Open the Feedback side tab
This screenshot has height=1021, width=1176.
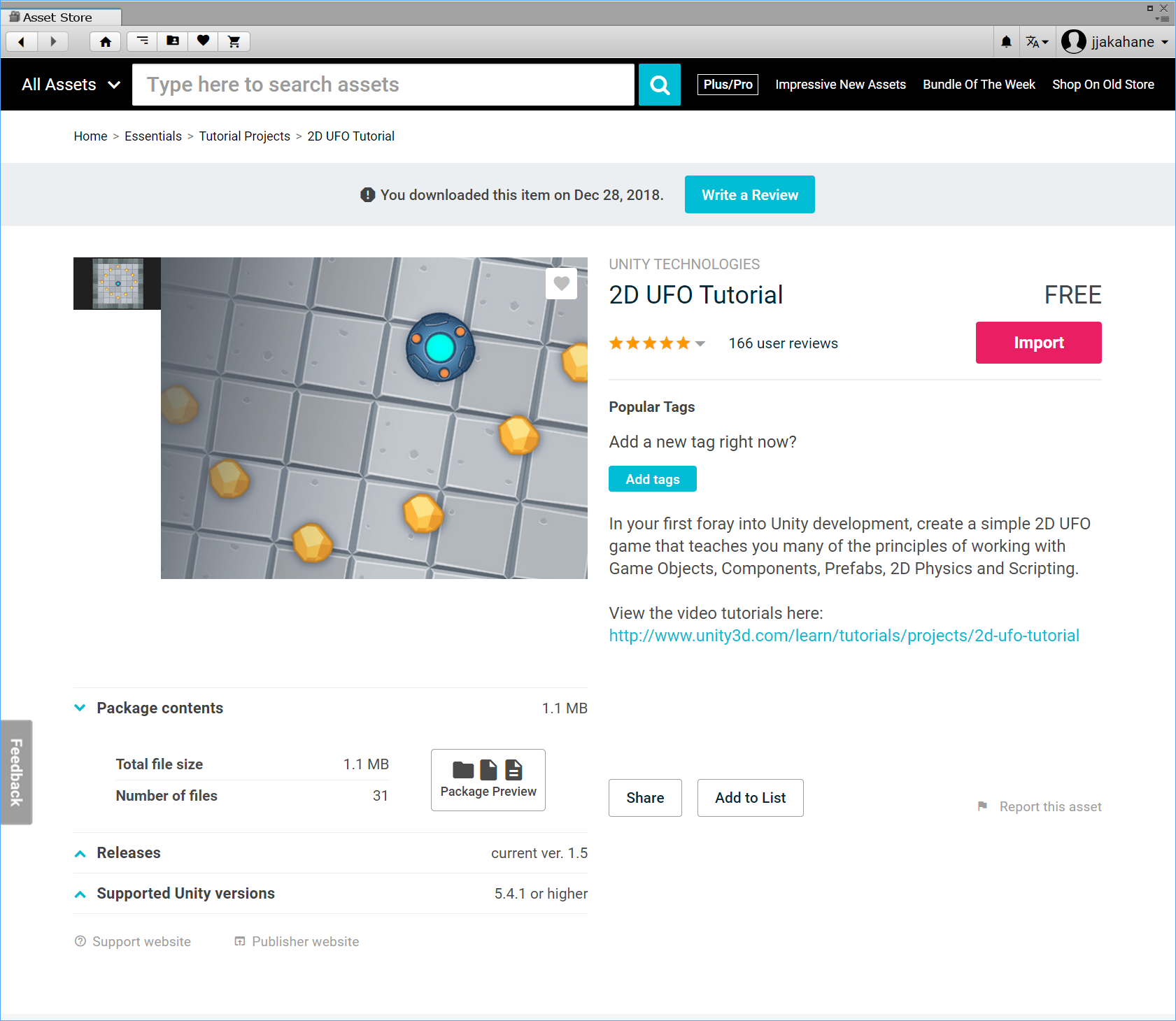(16, 772)
